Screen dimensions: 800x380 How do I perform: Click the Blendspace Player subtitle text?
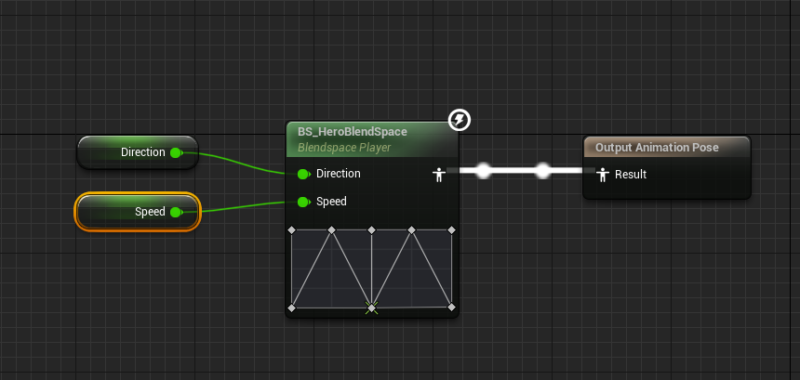pyautogui.click(x=344, y=148)
